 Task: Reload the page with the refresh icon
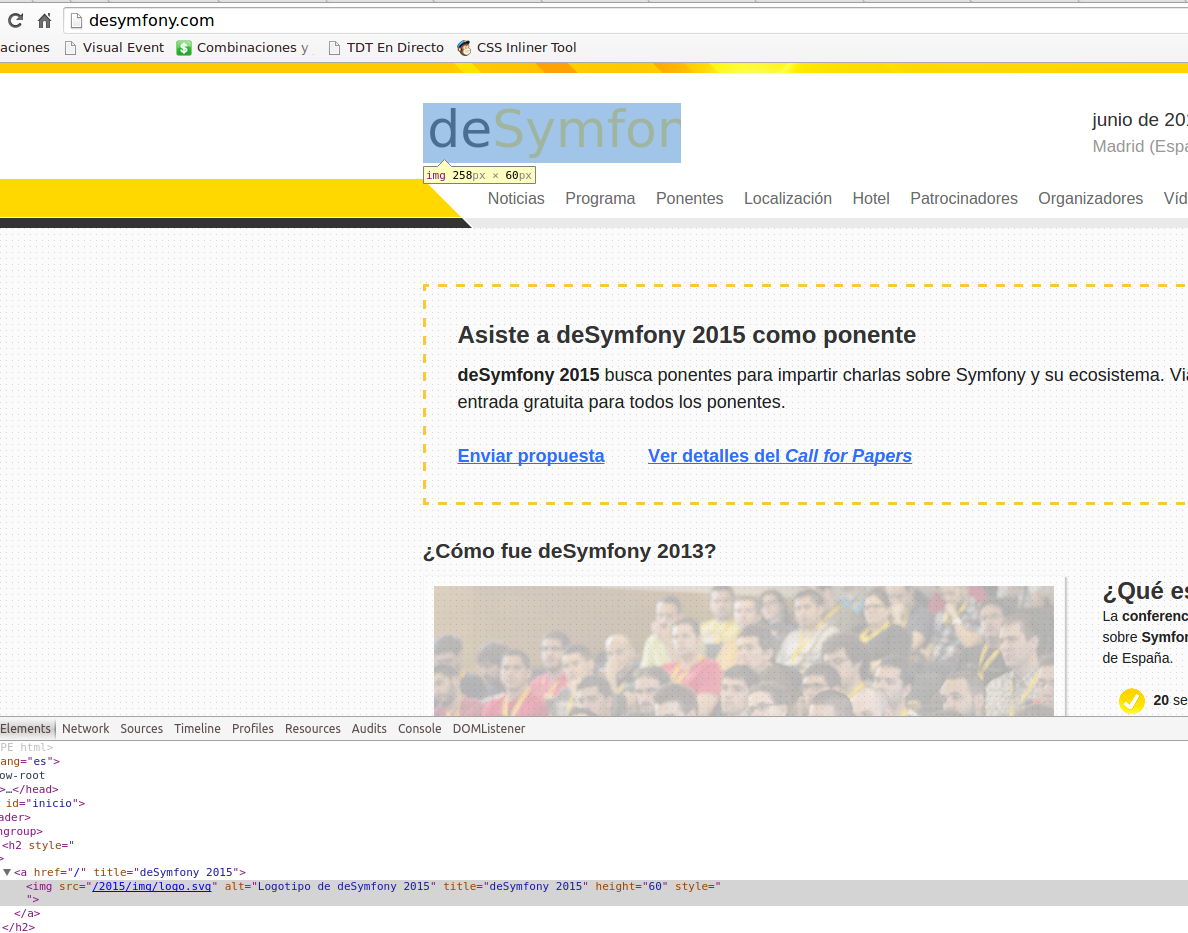15,20
